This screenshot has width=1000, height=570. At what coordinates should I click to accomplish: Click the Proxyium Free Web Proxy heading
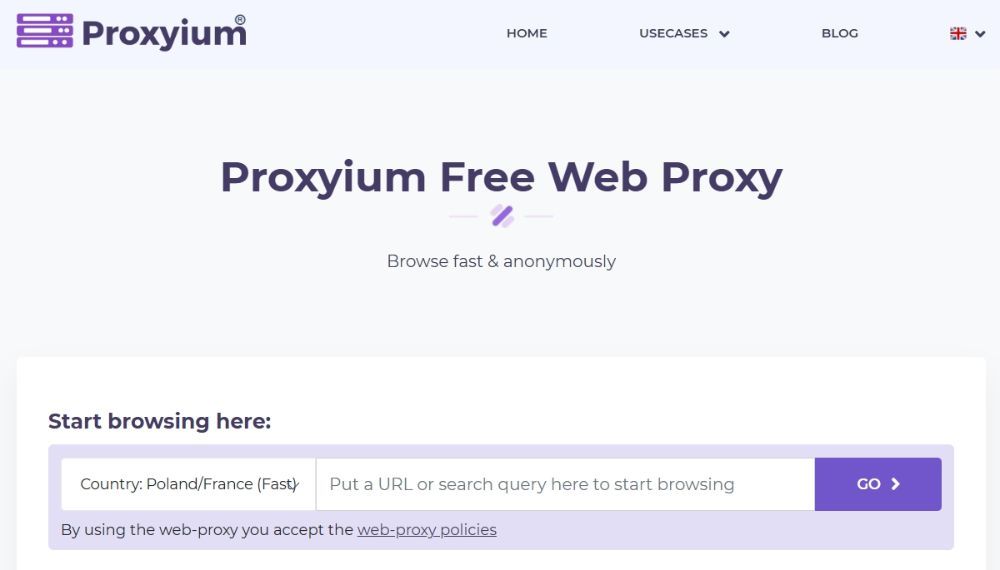click(501, 177)
